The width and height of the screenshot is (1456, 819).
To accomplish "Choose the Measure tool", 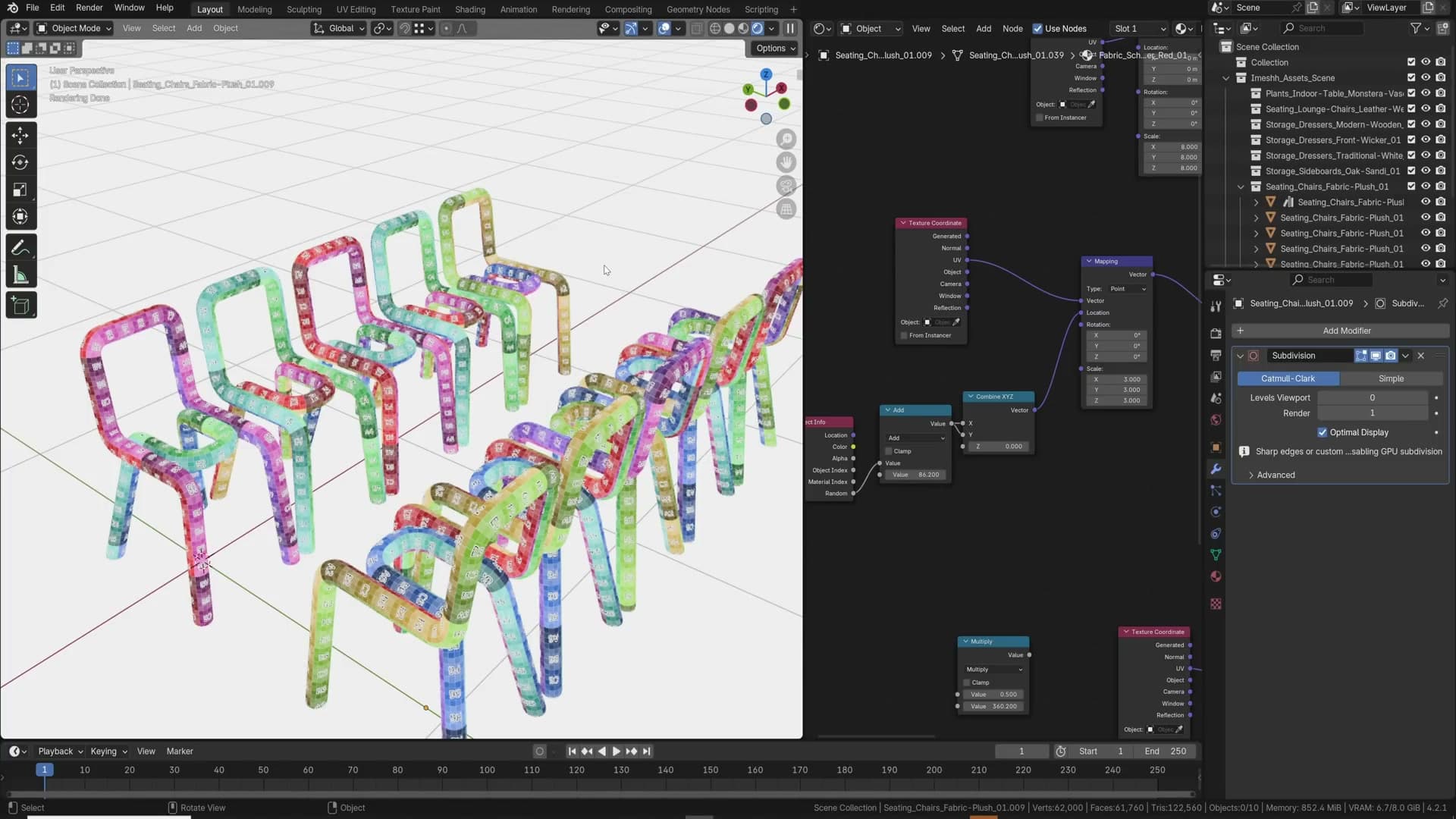I will [20, 276].
